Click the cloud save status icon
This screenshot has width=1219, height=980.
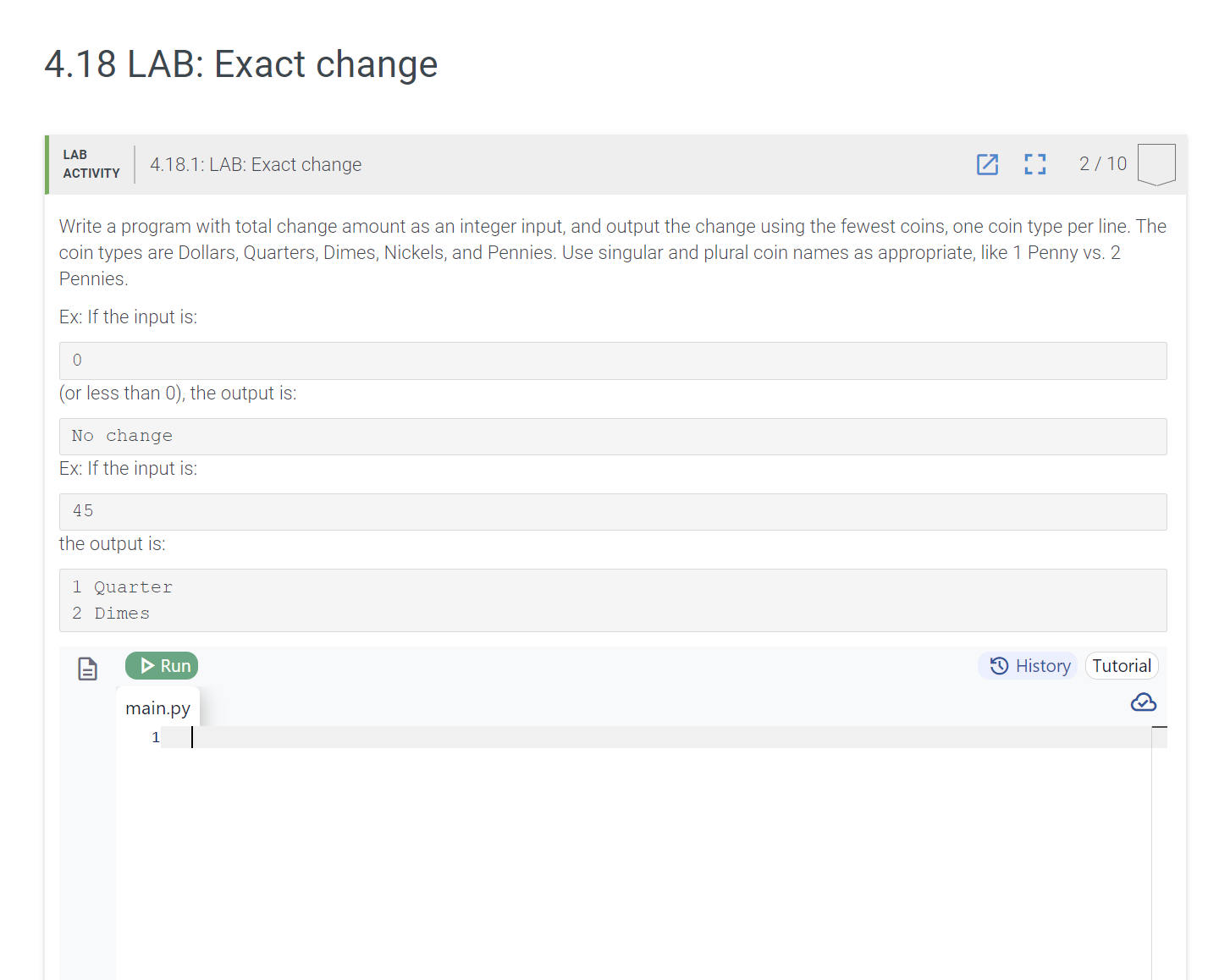[x=1144, y=702]
